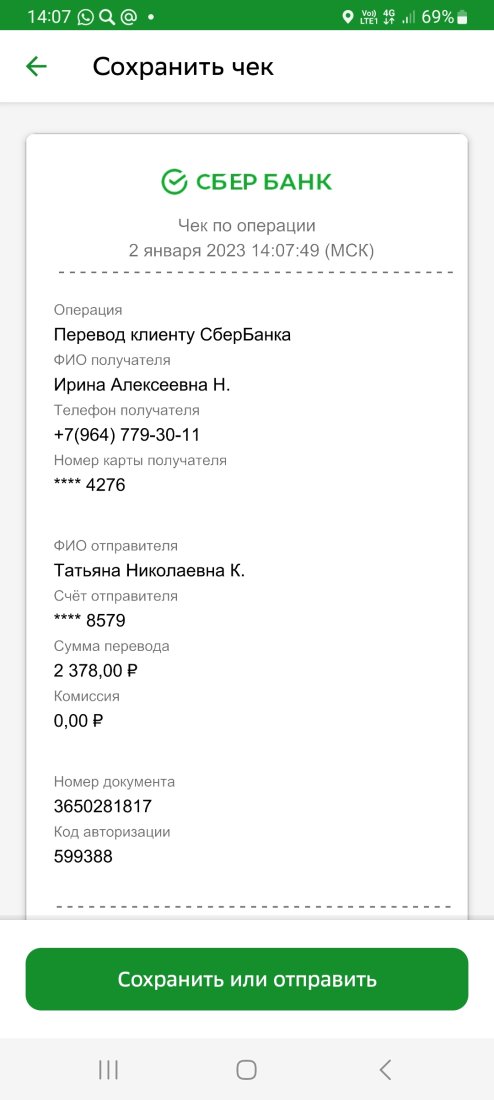Tap the recipient phone number +7(964) 779-30-11

coord(127,435)
